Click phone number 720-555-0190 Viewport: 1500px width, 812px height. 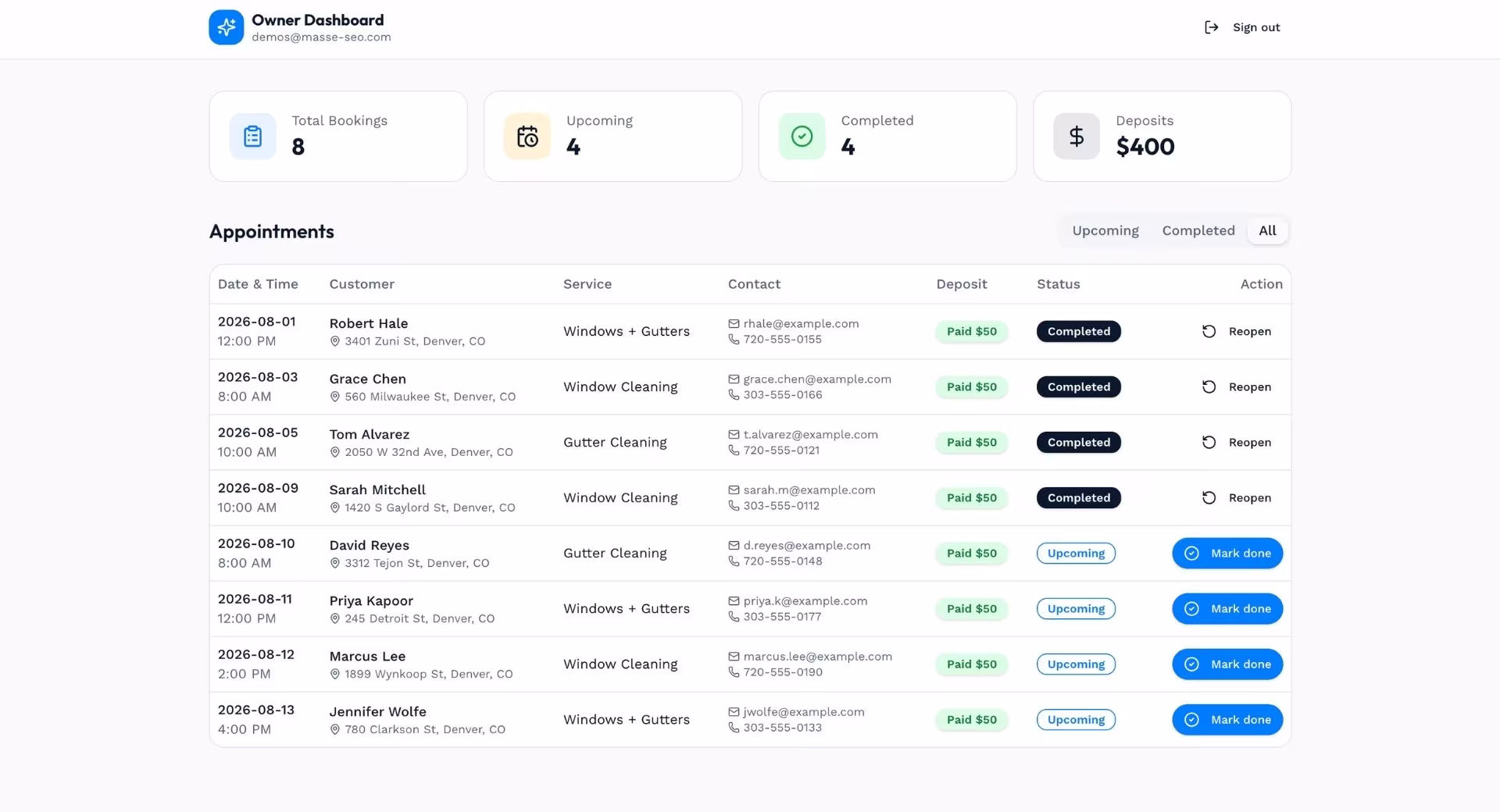(x=783, y=671)
